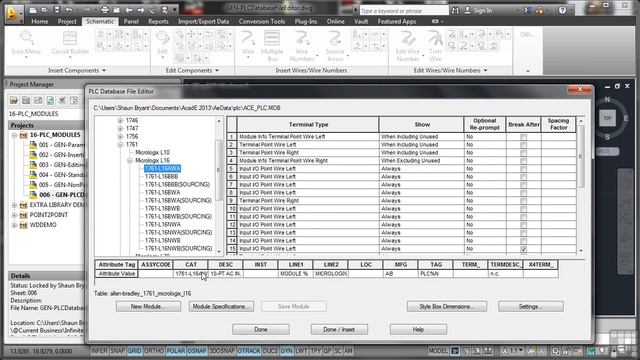Click the Source Arrow tool
The image size is (640, 360).
pos(335,46)
